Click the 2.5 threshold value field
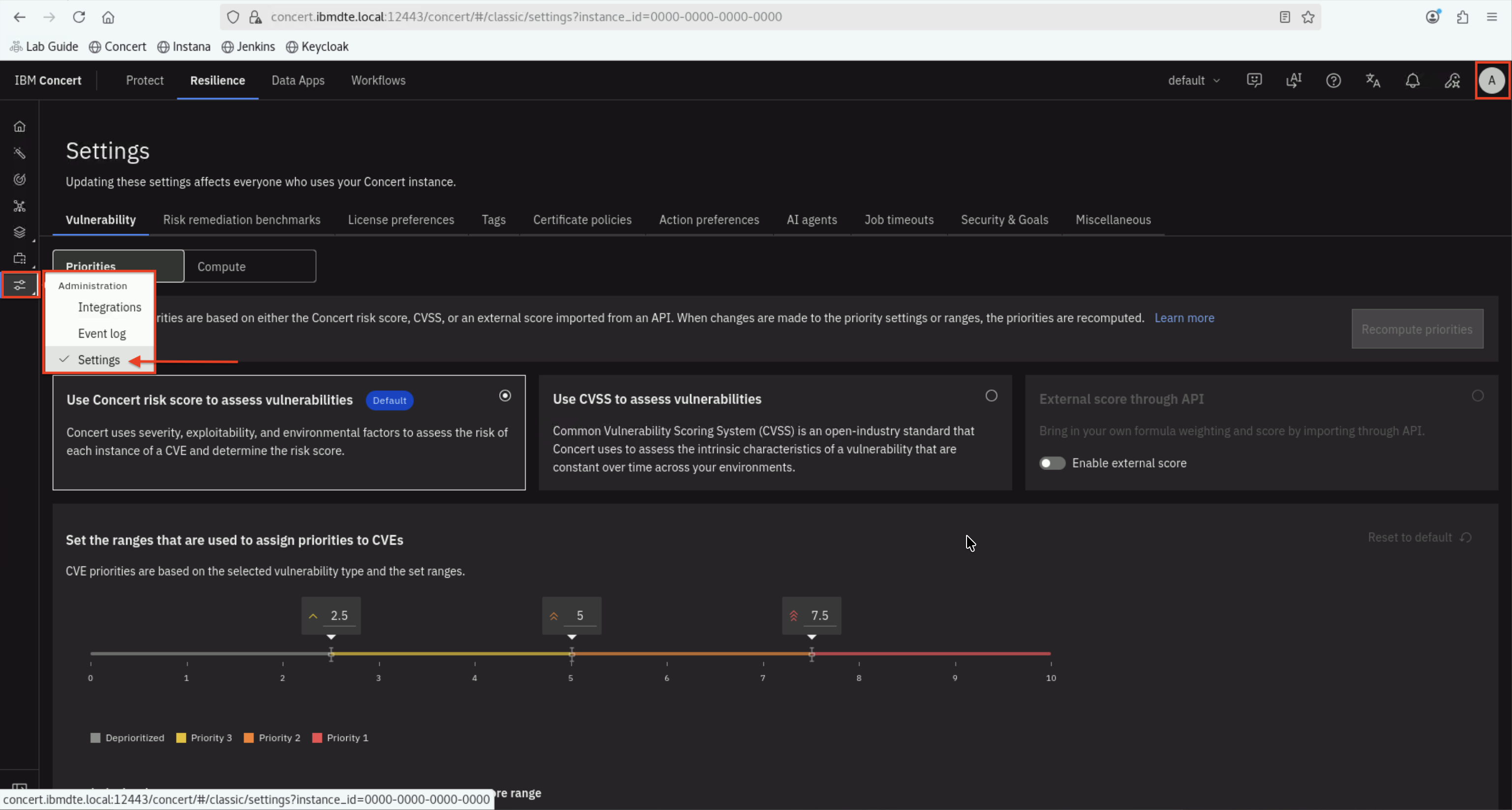 339,616
